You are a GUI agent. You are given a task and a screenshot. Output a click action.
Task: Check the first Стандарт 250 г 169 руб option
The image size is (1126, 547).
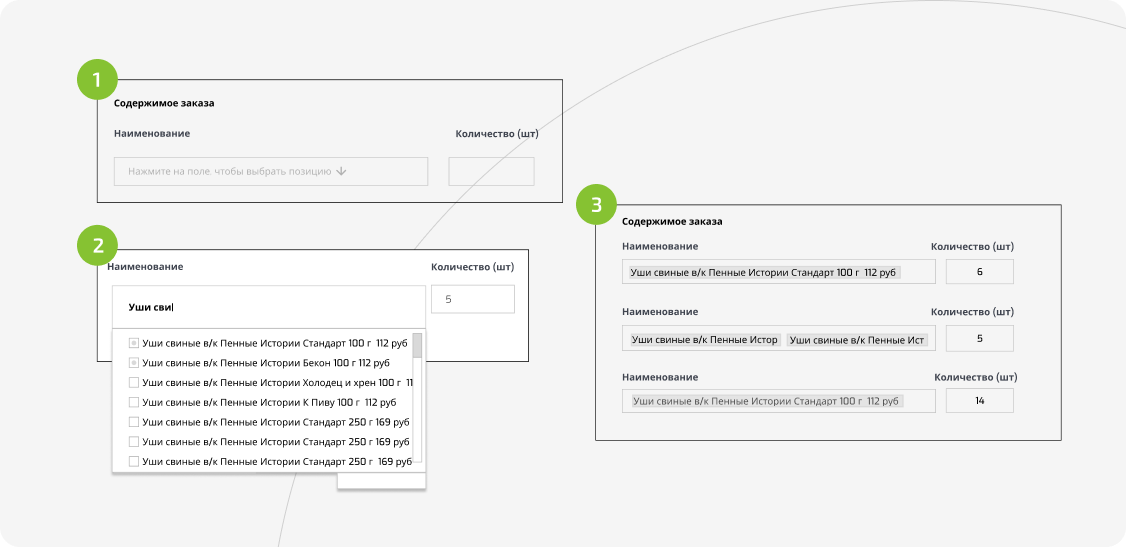coord(134,422)
